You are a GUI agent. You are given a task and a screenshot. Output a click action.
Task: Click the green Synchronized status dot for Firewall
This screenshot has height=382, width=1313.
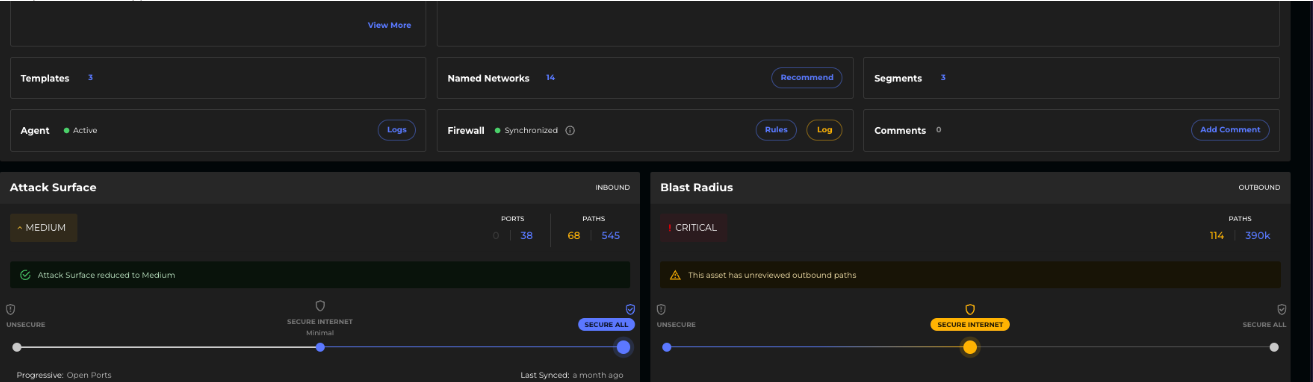[498, 130]
